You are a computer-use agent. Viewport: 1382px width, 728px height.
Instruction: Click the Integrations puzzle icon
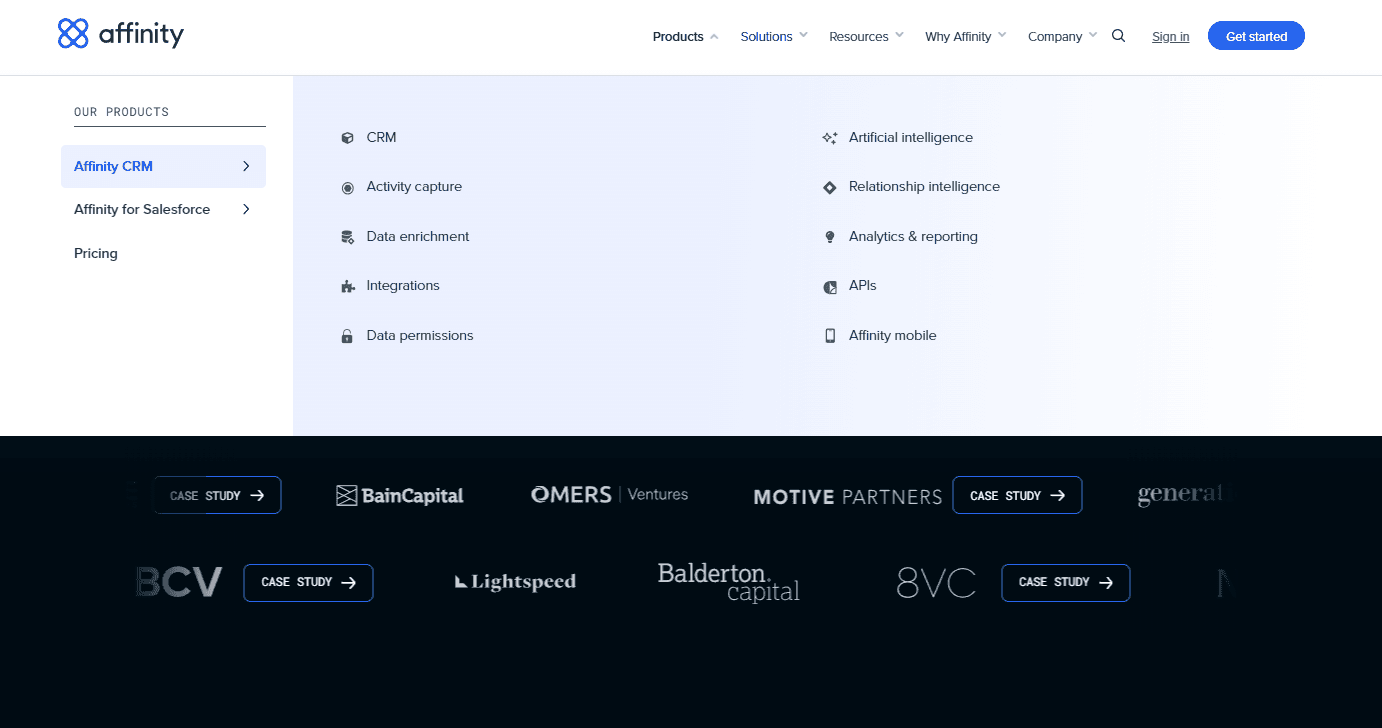point(347,286)
